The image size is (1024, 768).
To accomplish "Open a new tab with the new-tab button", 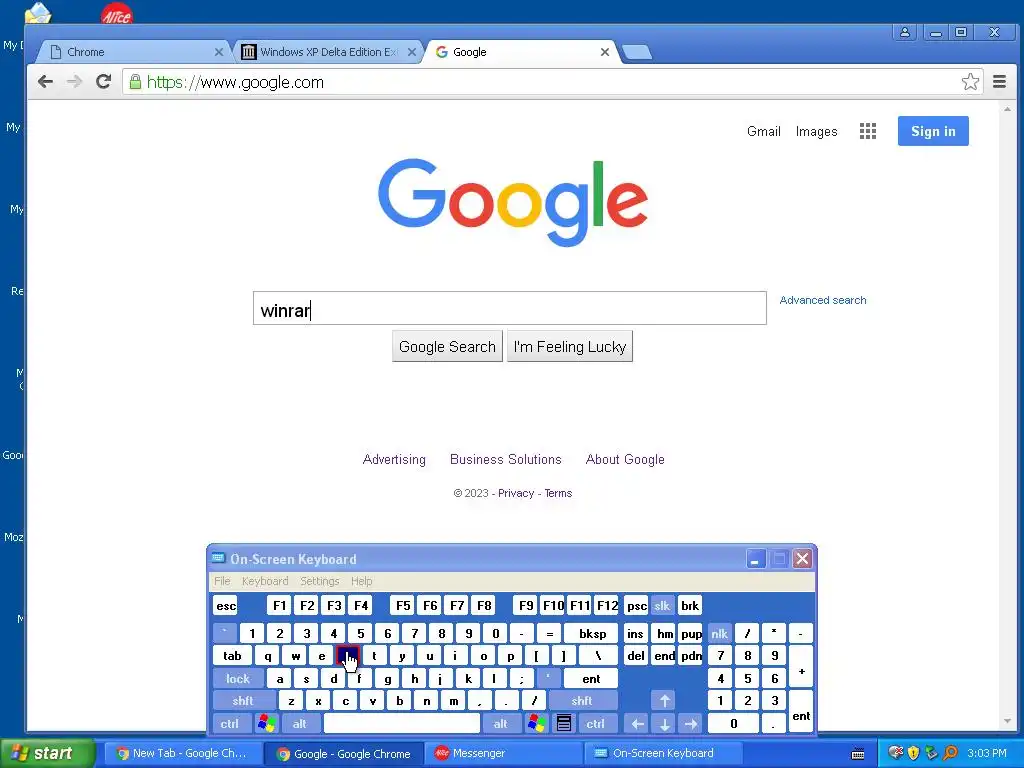I will coord(636,52).
